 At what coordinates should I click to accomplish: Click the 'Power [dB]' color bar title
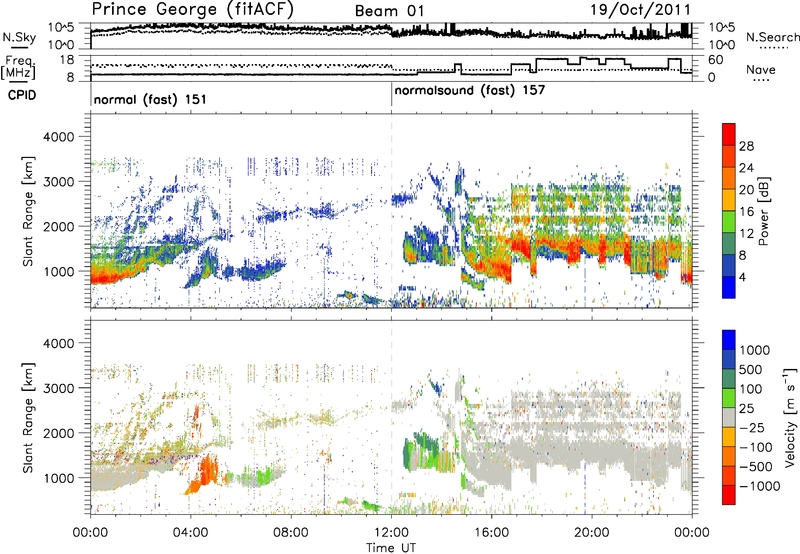(763, 211)
